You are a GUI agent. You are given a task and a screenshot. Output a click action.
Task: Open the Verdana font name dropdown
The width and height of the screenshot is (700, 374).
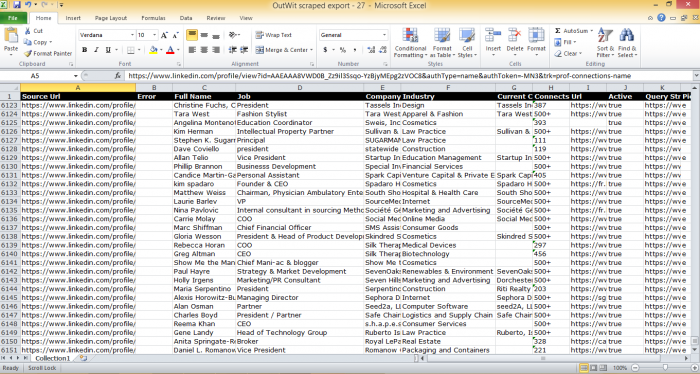point(132,35)
